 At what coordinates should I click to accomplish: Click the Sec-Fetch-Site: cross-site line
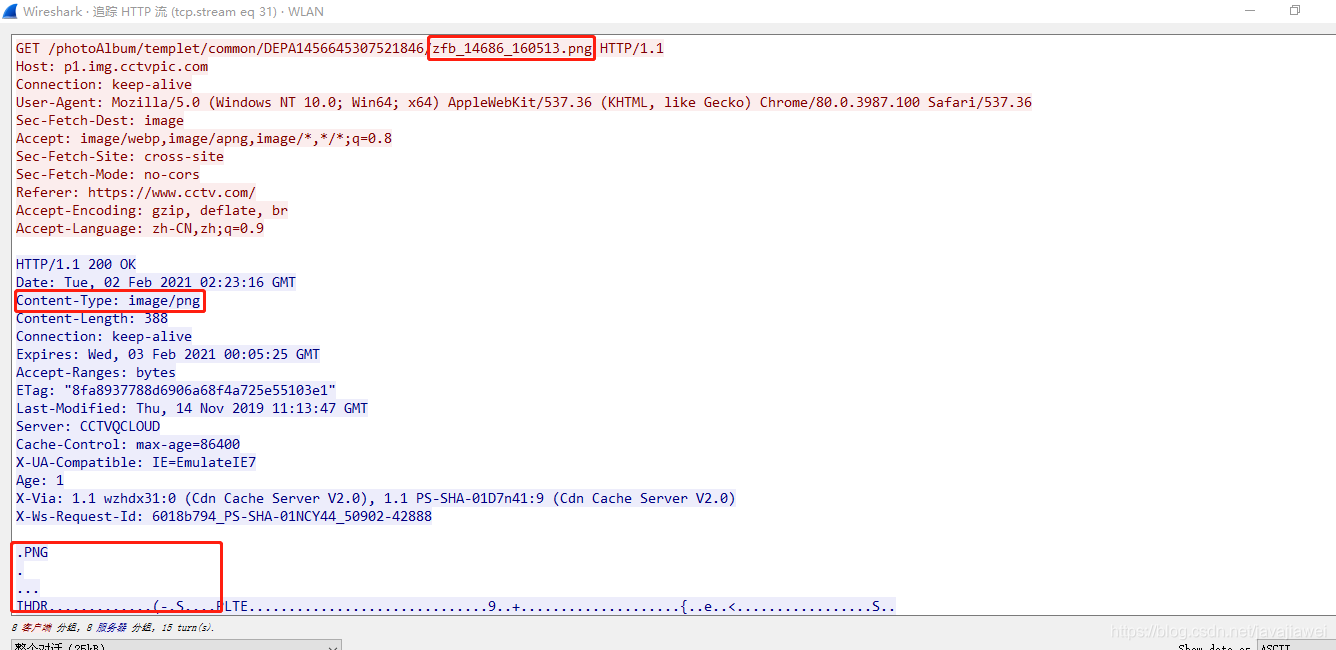pos(120,156)
